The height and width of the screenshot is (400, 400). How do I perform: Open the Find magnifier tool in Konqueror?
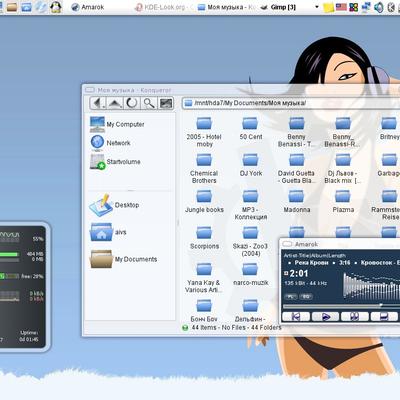point(149,103)
